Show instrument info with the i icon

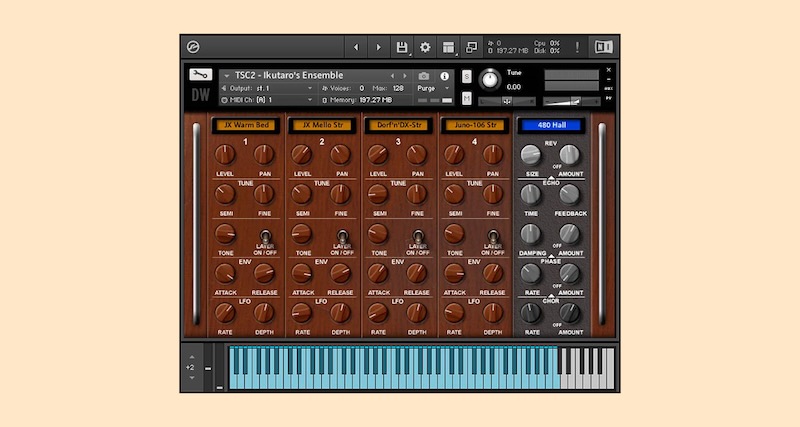pyautogui.click(x=444, y=76)
